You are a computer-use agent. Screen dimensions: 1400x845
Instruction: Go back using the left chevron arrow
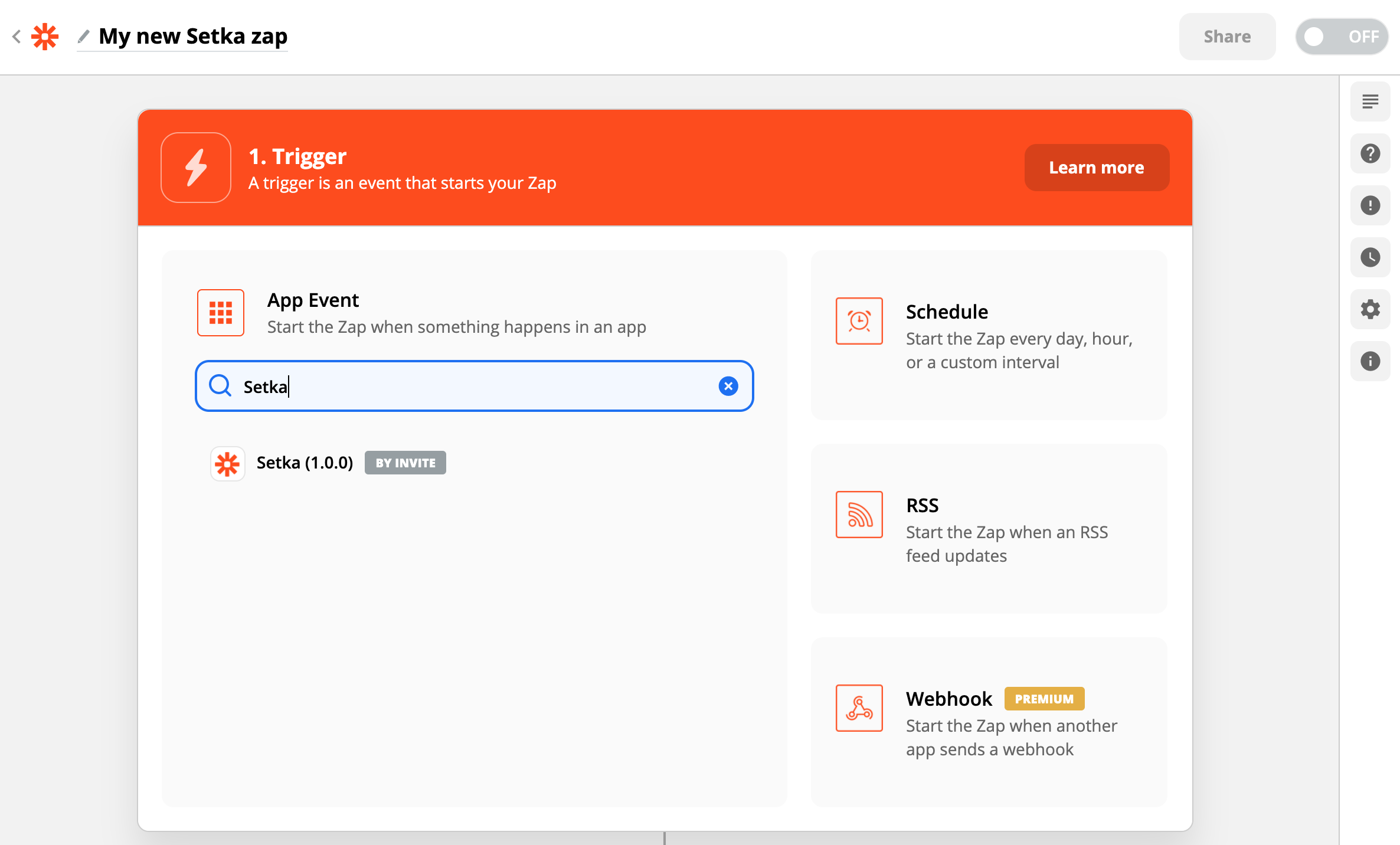click(17, 37)
